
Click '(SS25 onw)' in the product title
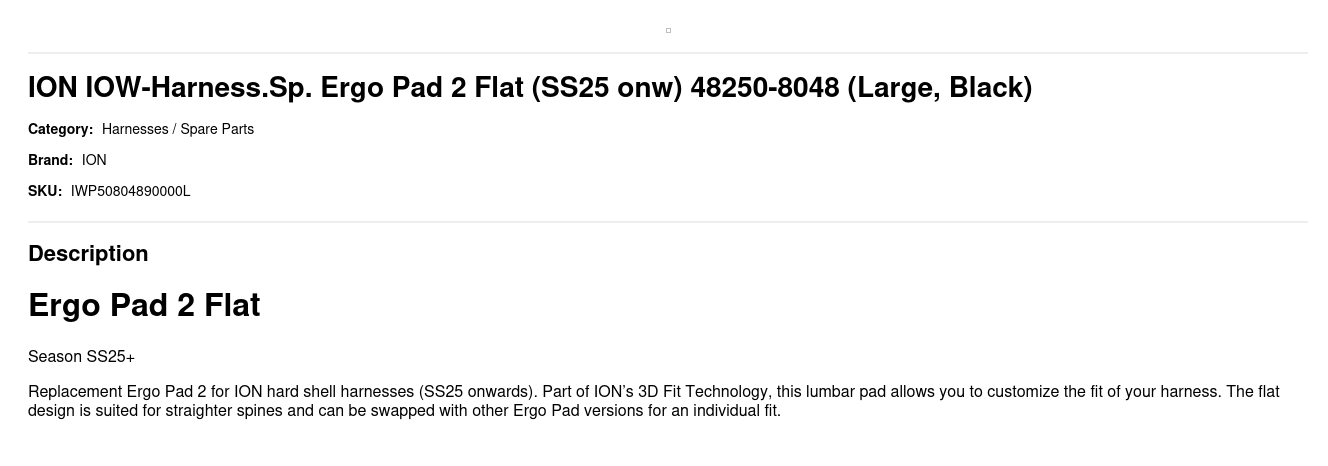point(607,87)
